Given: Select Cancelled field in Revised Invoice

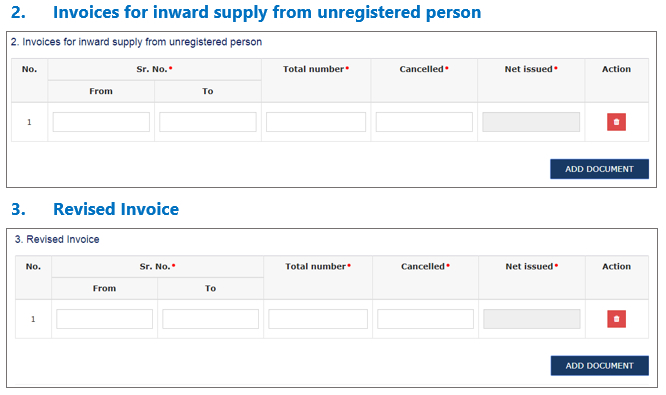Looking at the screenshot, I should (x=425, y=319).
